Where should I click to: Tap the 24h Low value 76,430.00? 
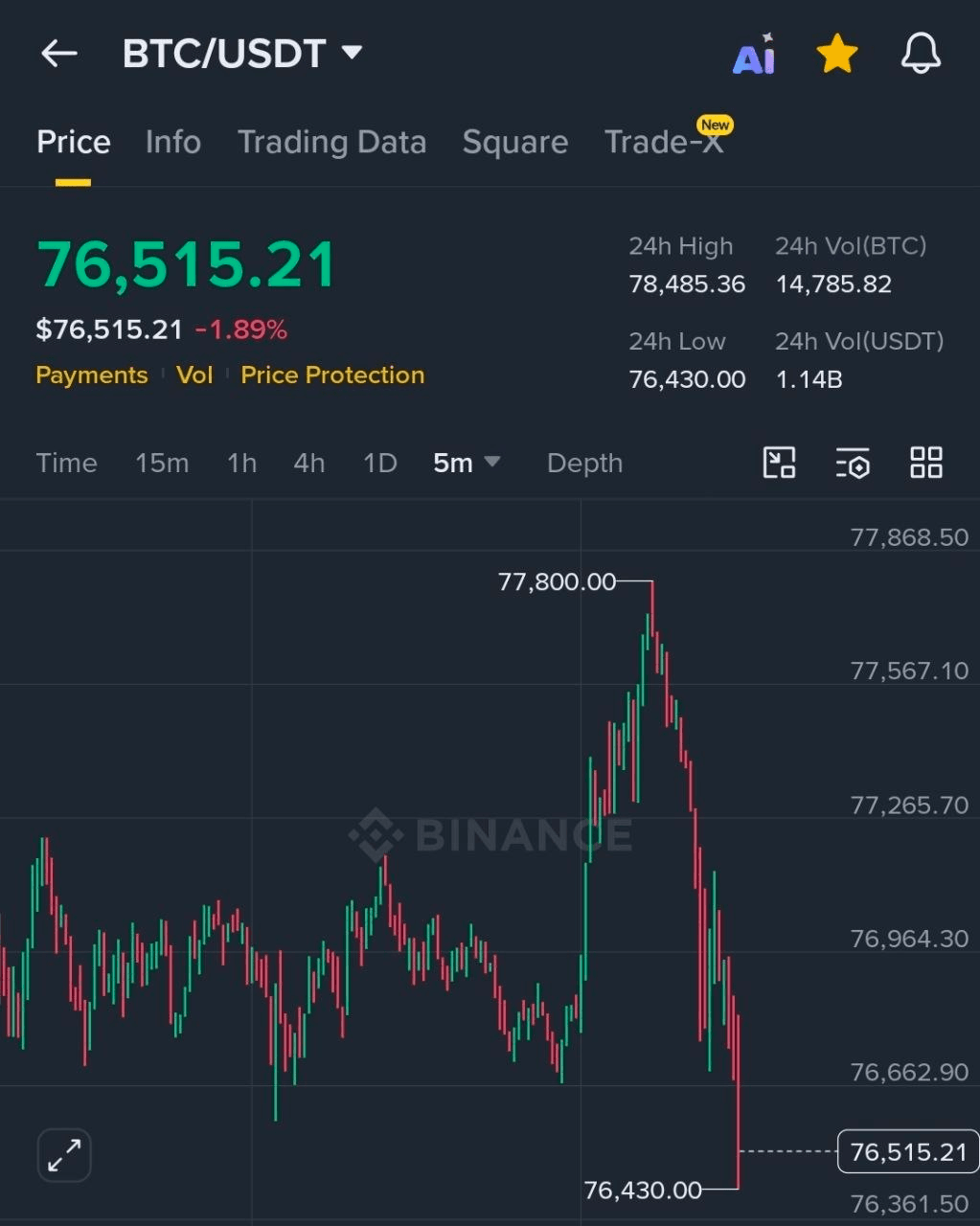(687, 379)
